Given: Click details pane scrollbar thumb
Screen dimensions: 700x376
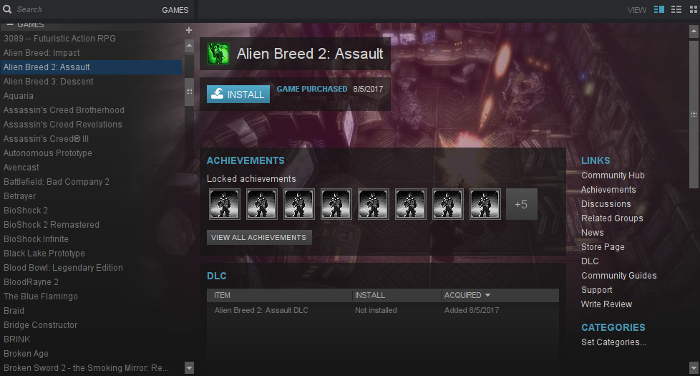Looking at the screenshot, I should click(x=693, y=114).
